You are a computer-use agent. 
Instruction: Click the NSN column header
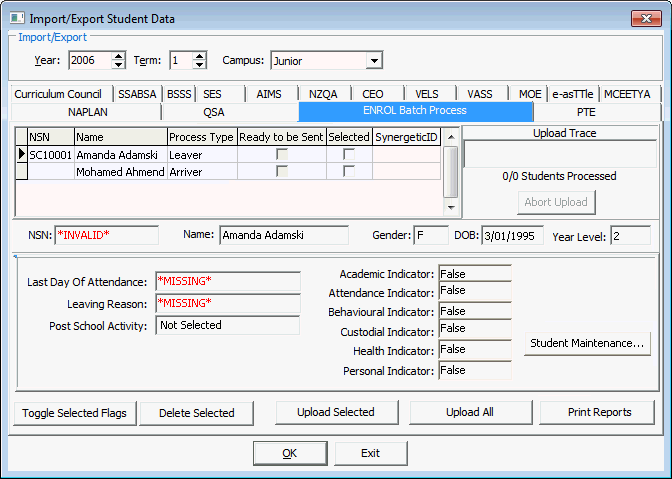click(51, 137)
